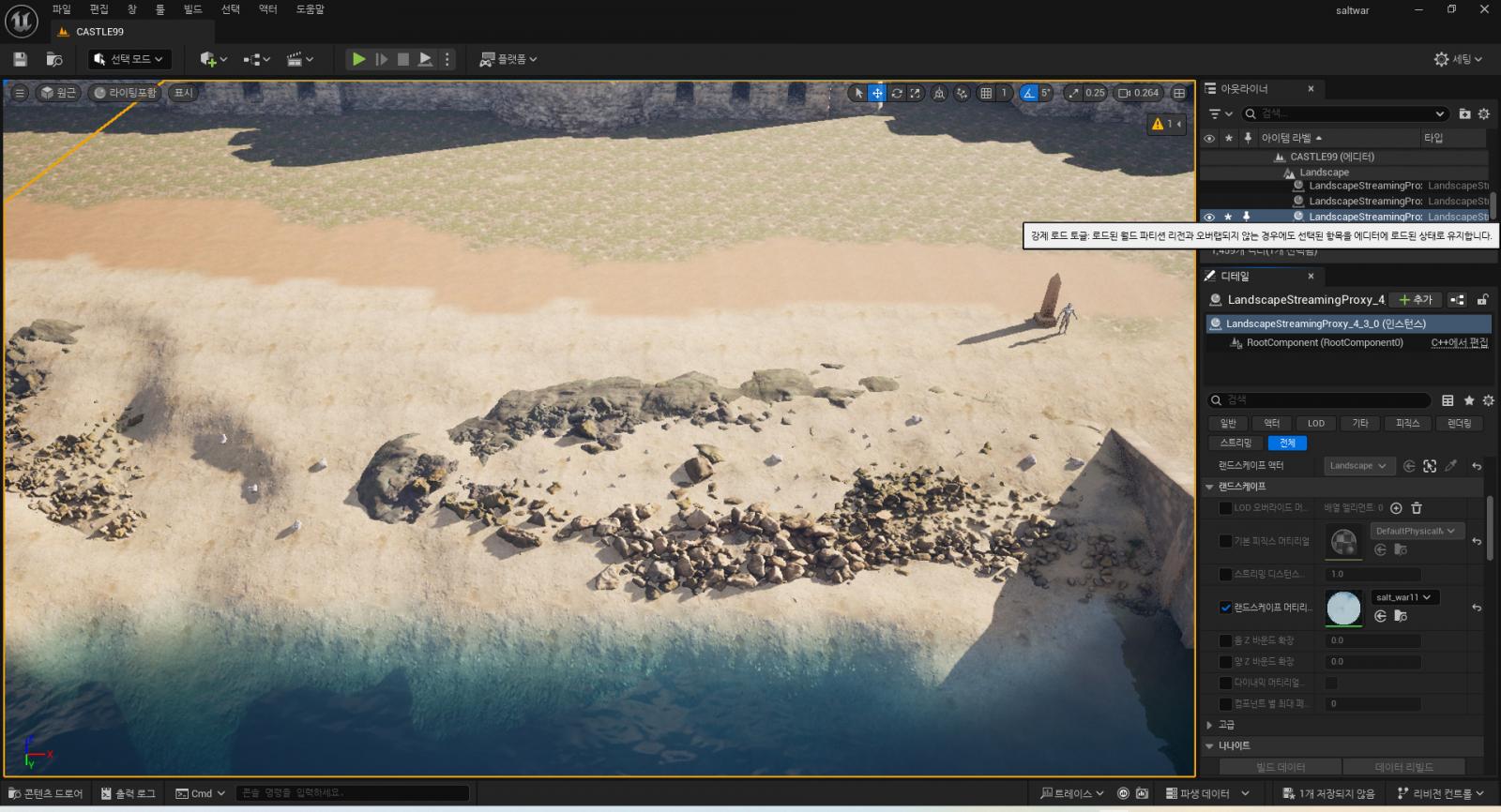This screenshot has width=1501, height=812.
Task: Click the grid snap toggle icon
Action: click(x=986, y=93)
